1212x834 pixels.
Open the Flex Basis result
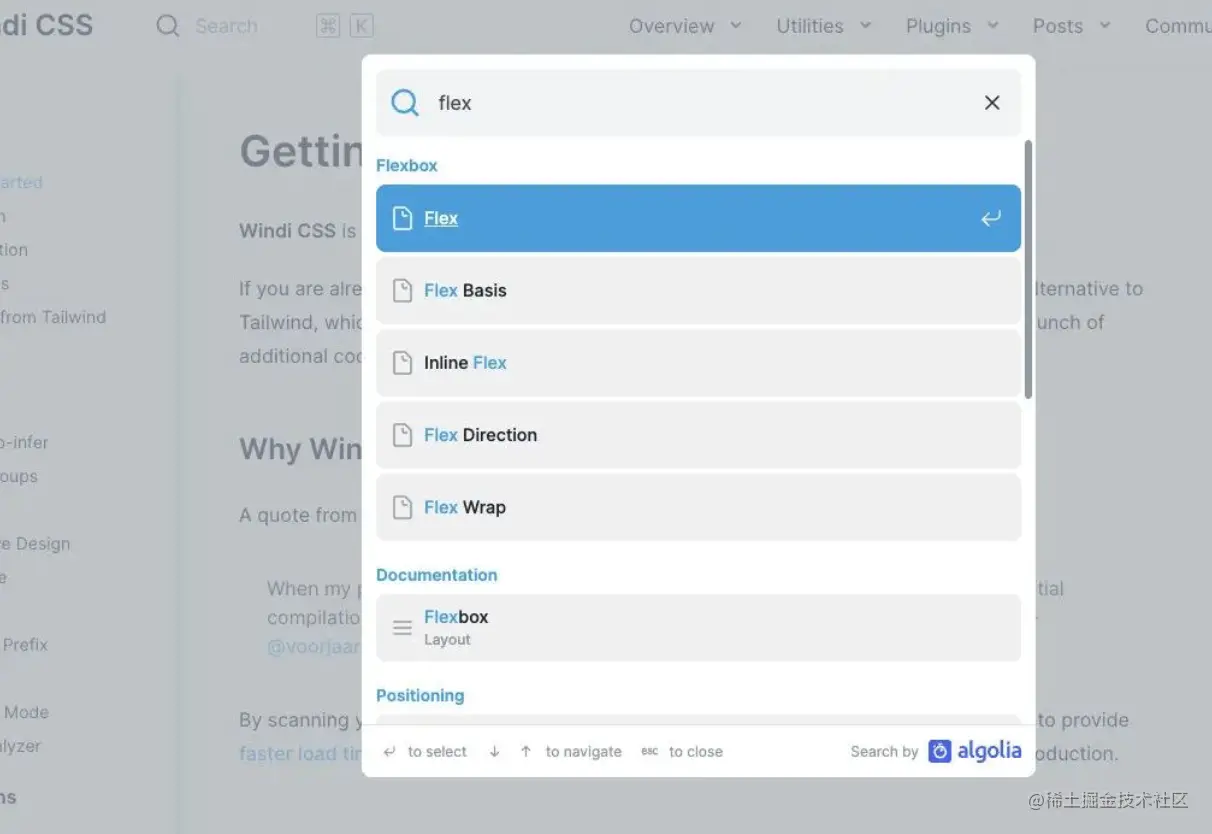coord(698,290)
